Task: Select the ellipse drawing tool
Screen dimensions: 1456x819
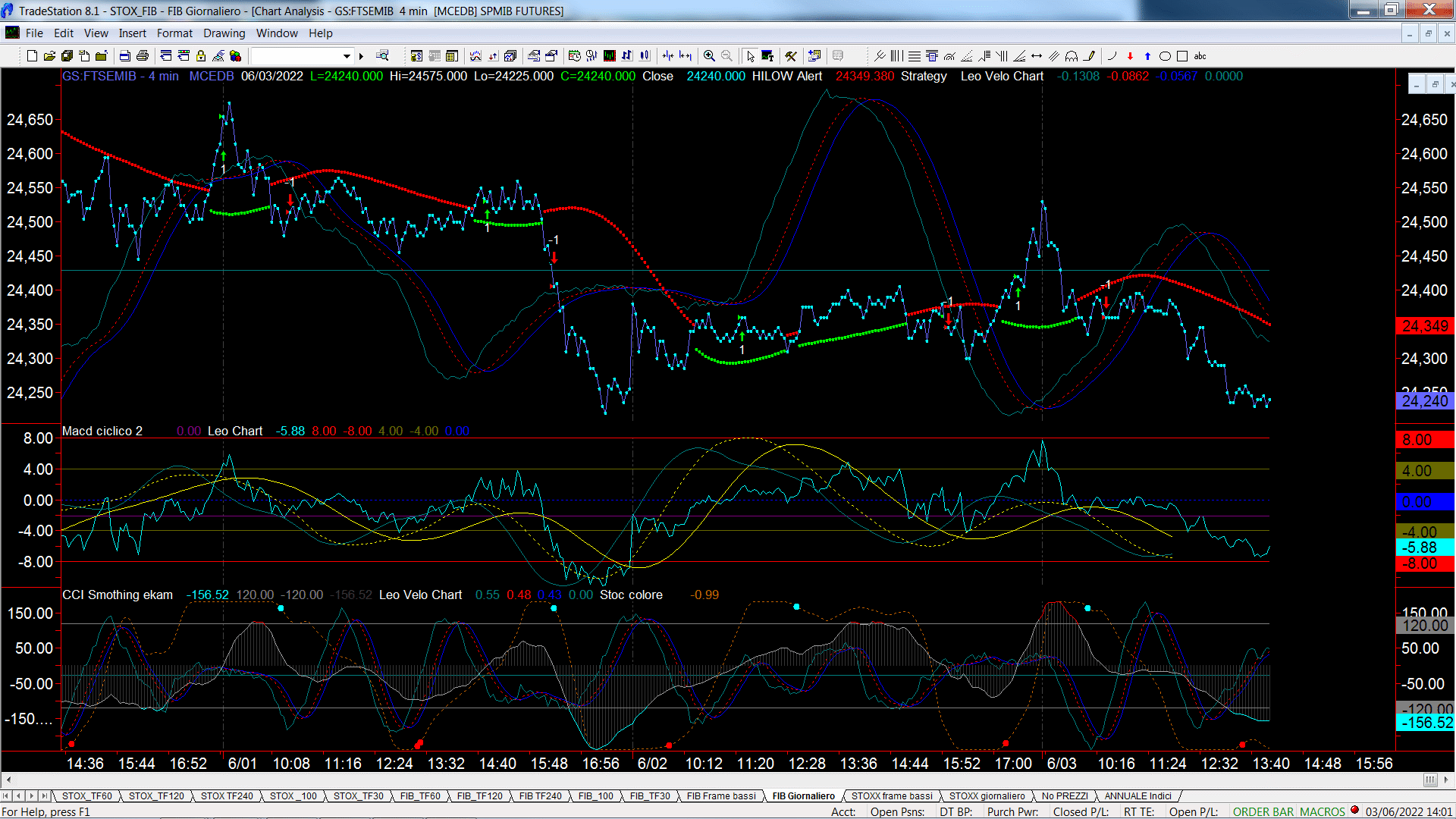Action: pos(1165,56)
